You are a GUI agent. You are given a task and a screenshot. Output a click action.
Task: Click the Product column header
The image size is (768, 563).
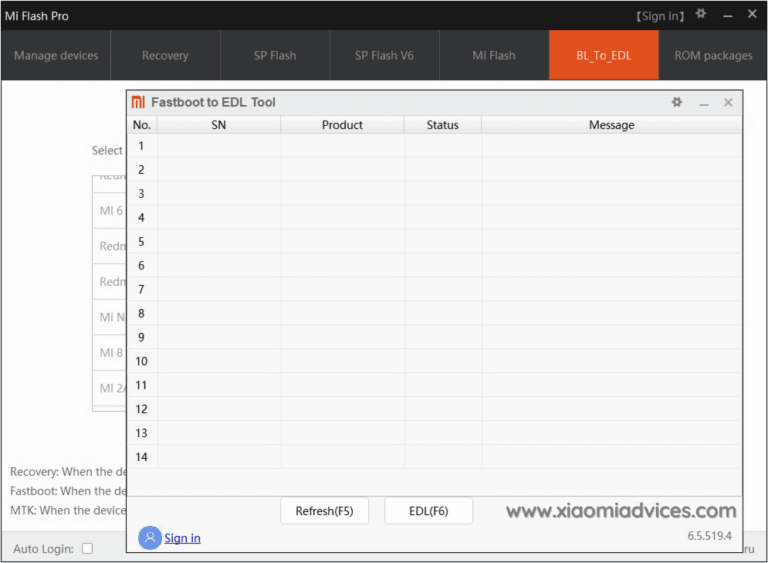tap(342, 125)
